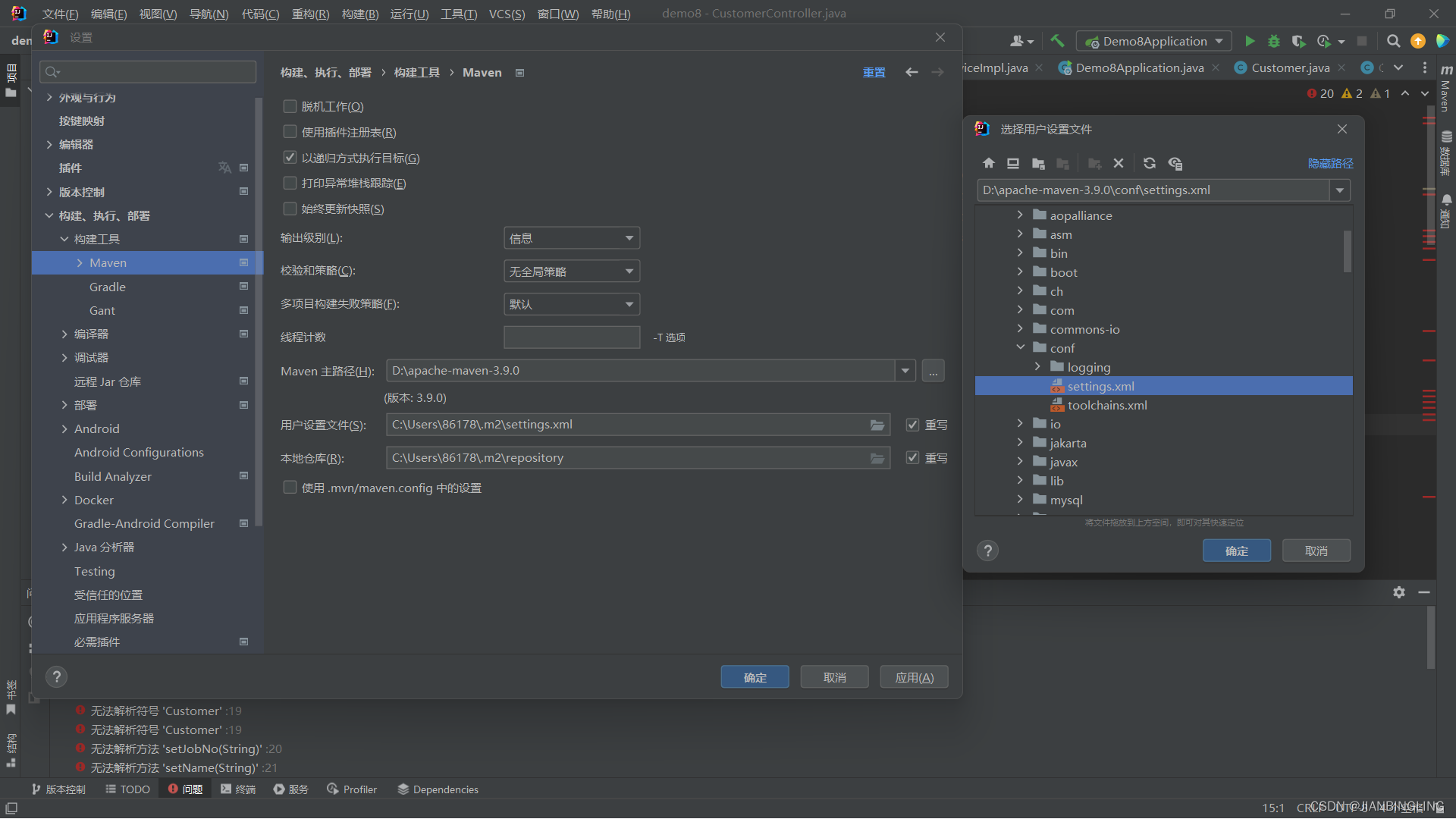The height and width of the screenshot is (819, 1456).
Task: Debug Demo8Application with bug icon
Action: (x=1274, y=41)
